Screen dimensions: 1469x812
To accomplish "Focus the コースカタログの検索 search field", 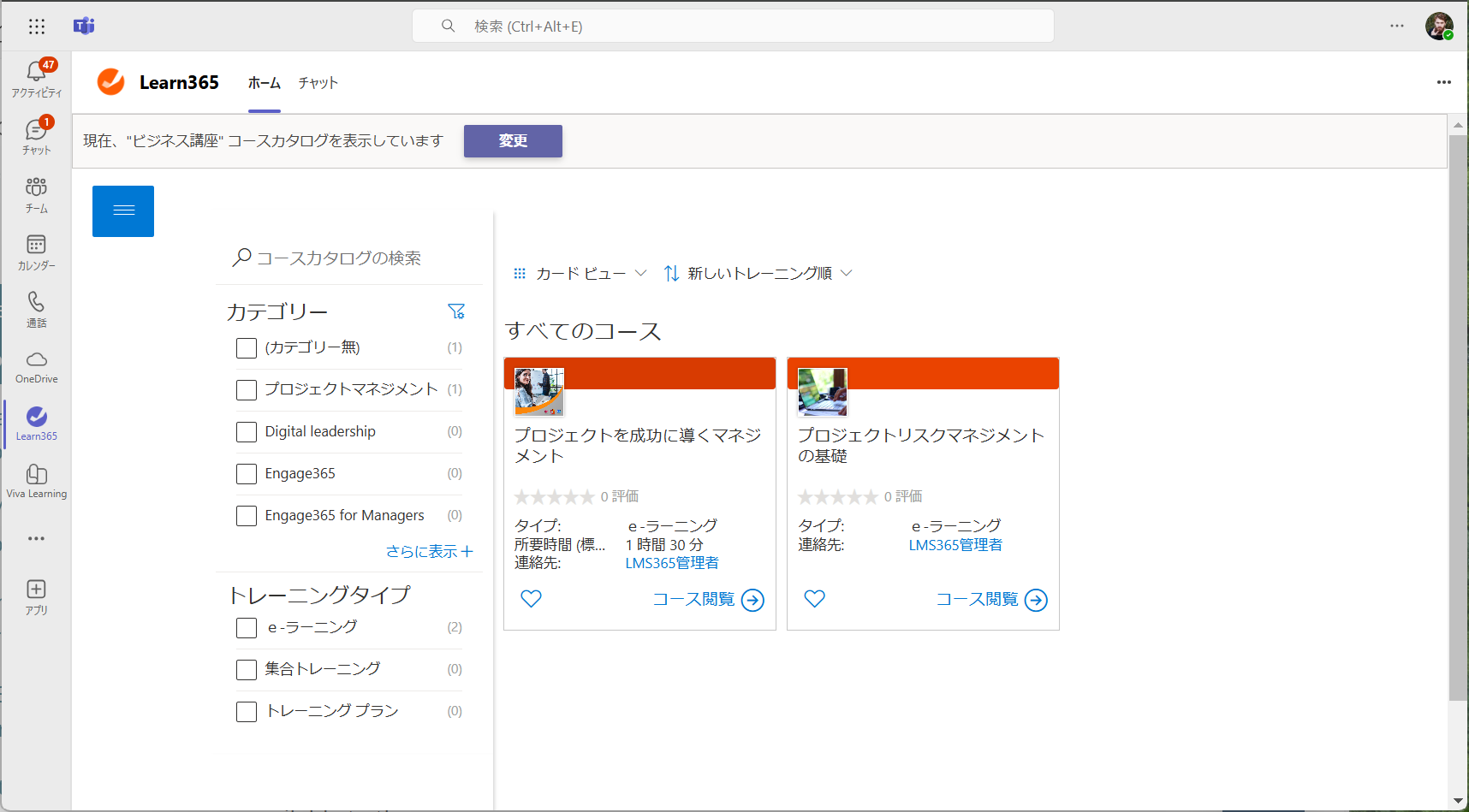I will (349, 258).
